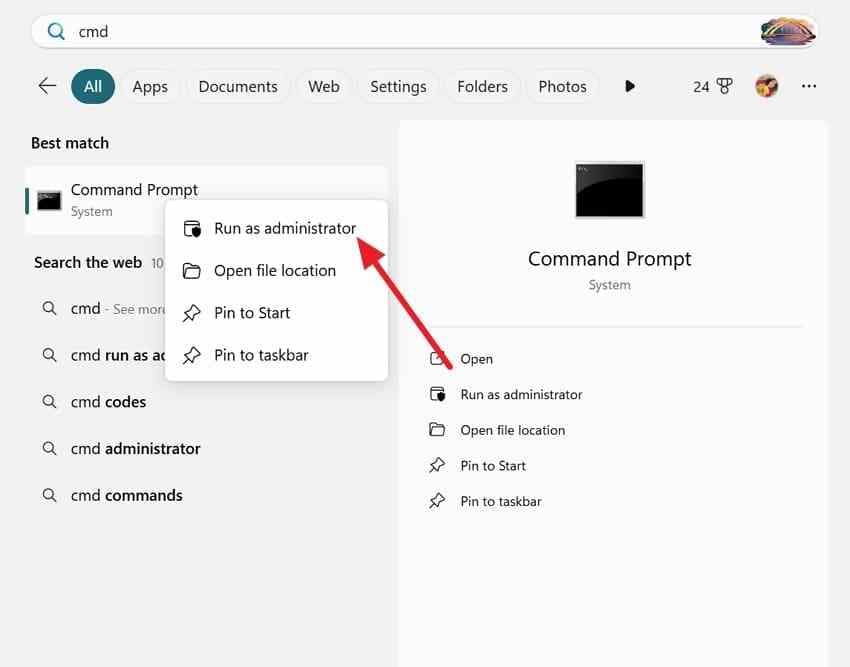Open the rewards trophy icon showing 24

pos(713,86)
